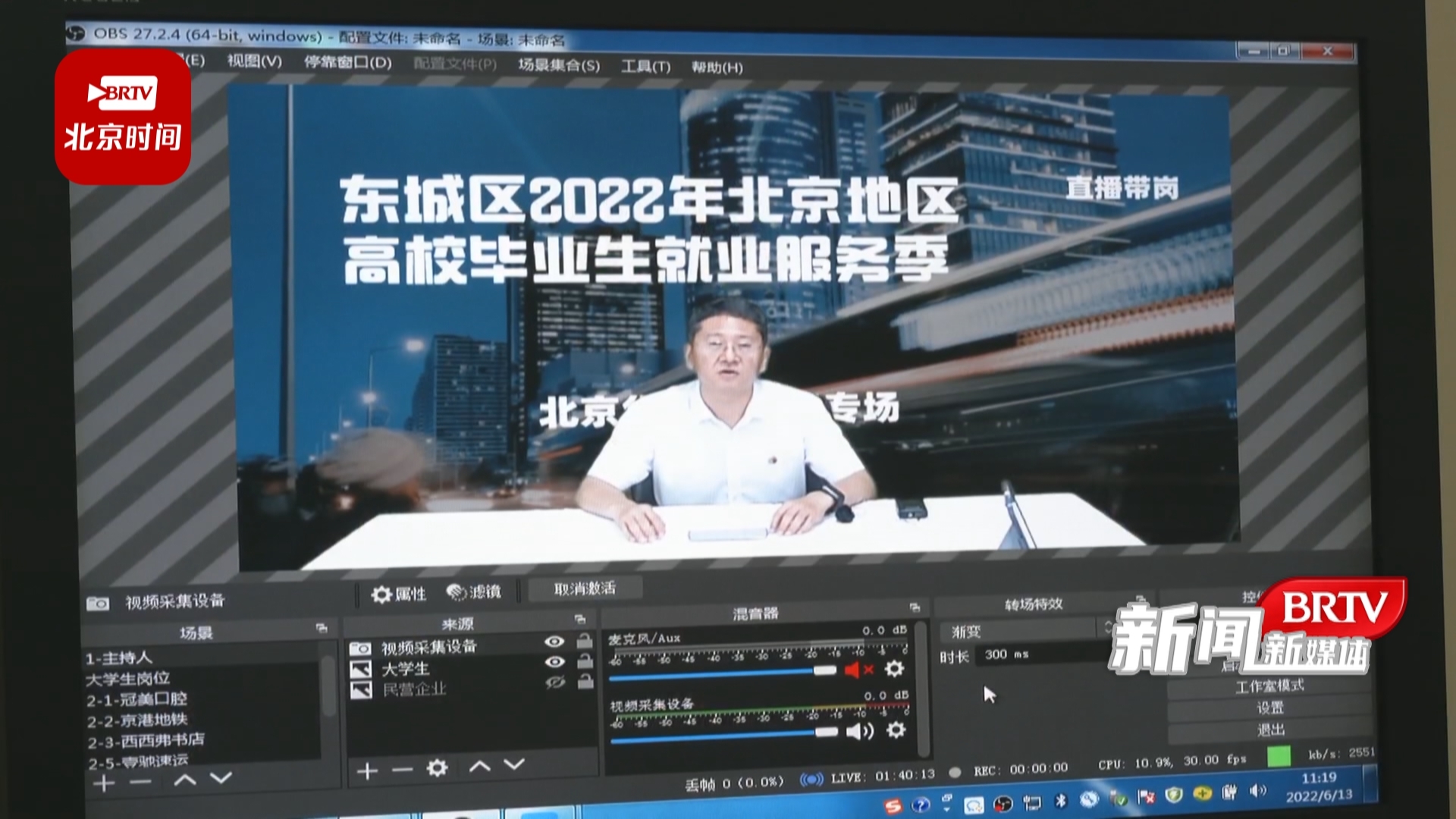Image resolution: width=1456 pixels, height=819 pixels.
Task: Open 视频采集设备 audio settings gear in mixer
Action: coord(896,730)
